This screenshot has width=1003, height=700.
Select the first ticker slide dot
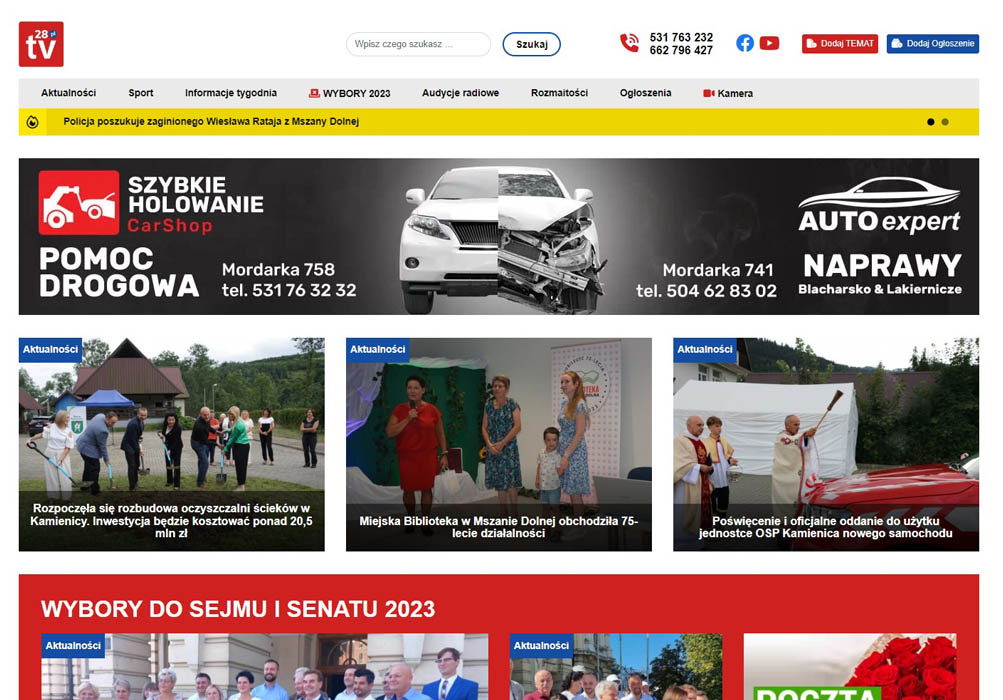click(x=931, y=122)
